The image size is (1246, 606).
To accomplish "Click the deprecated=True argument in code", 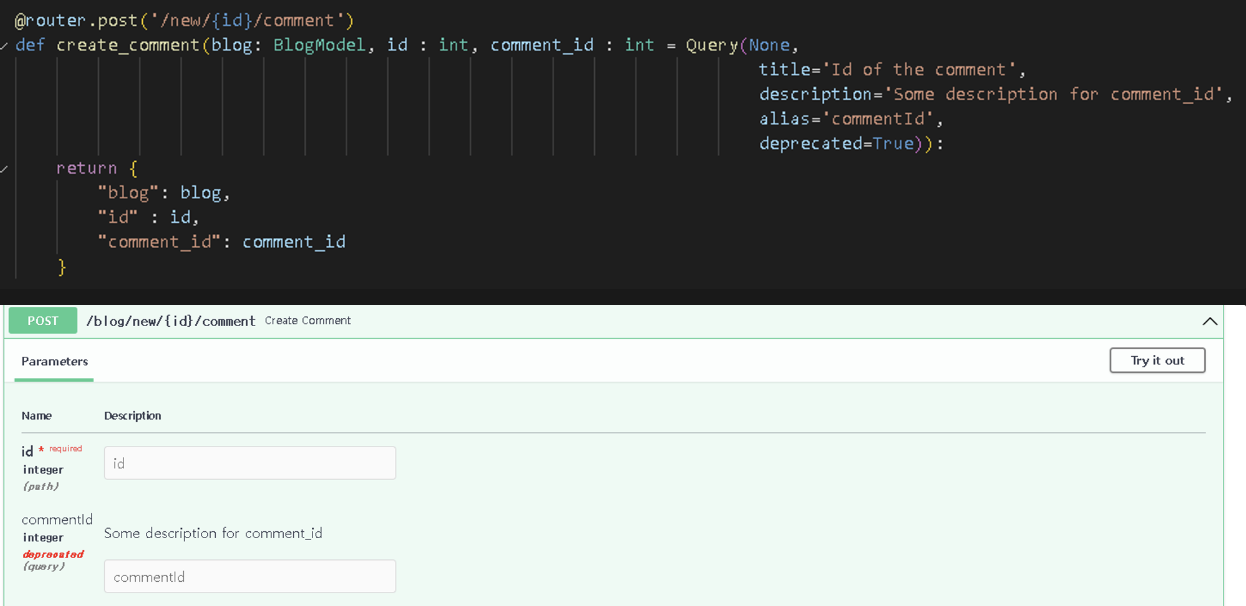I will point(851,143).
